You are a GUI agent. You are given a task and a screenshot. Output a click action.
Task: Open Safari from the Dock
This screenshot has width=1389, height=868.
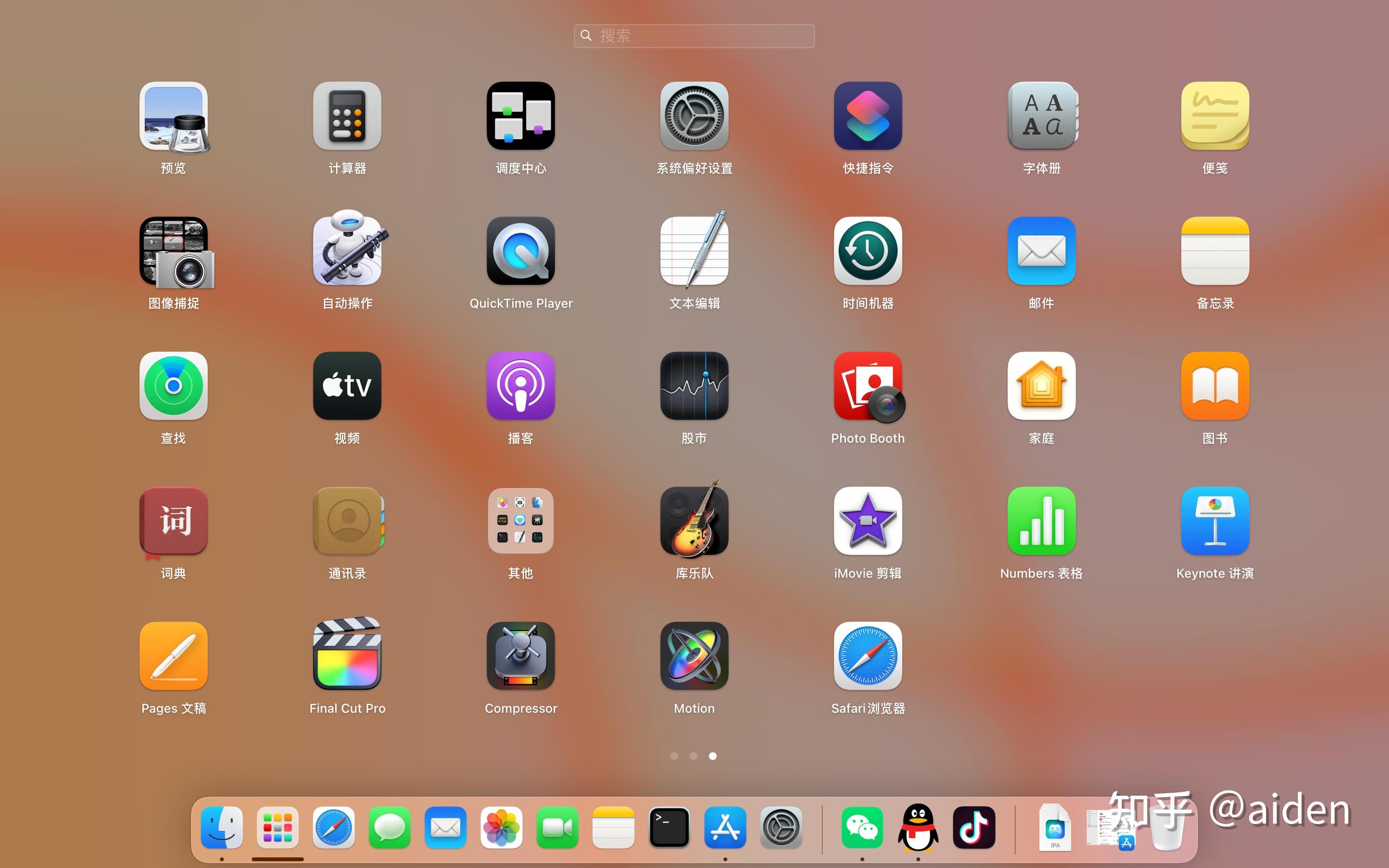(x=333, y=827)
